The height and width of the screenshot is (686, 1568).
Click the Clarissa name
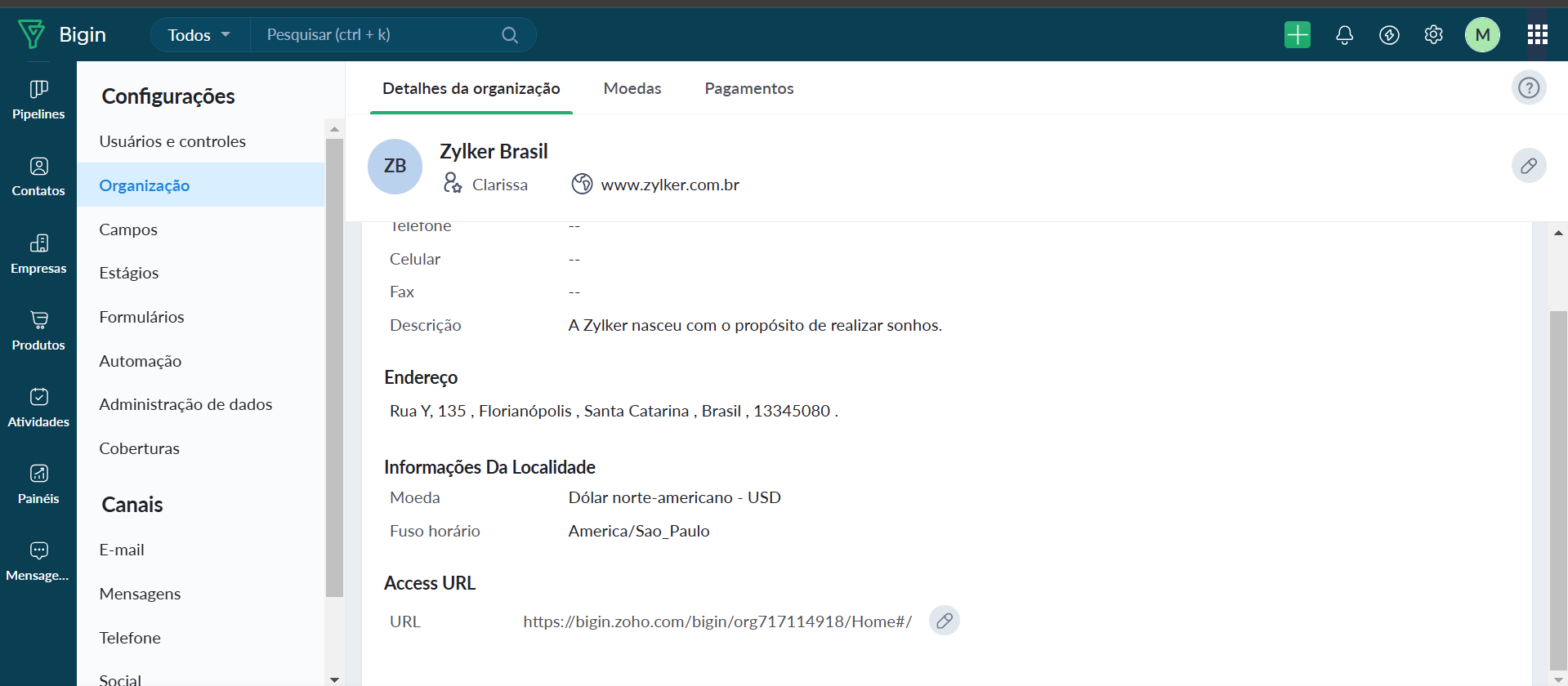click(500, 185)
